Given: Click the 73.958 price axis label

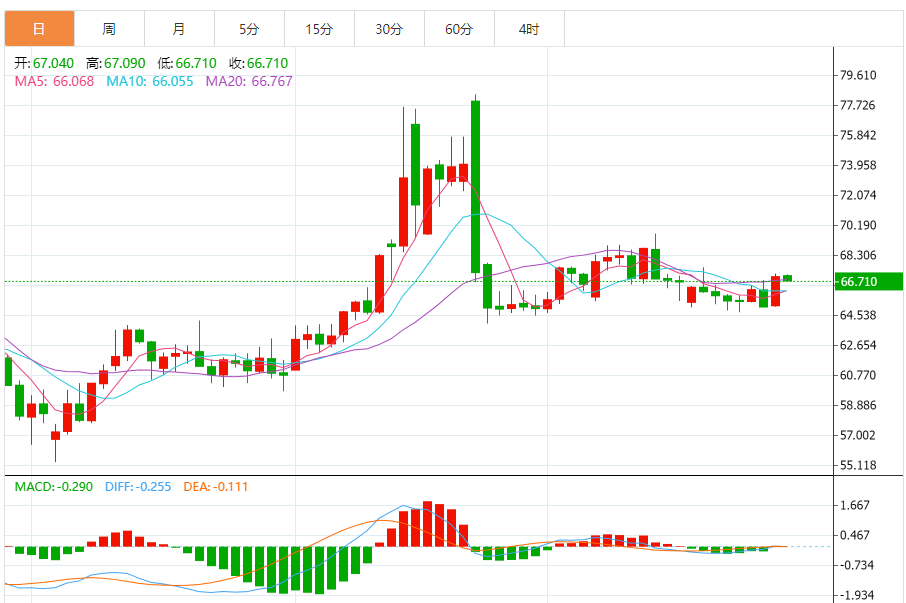Looking at the screenshot, I should pyautogui.click(x=858, y=165).
